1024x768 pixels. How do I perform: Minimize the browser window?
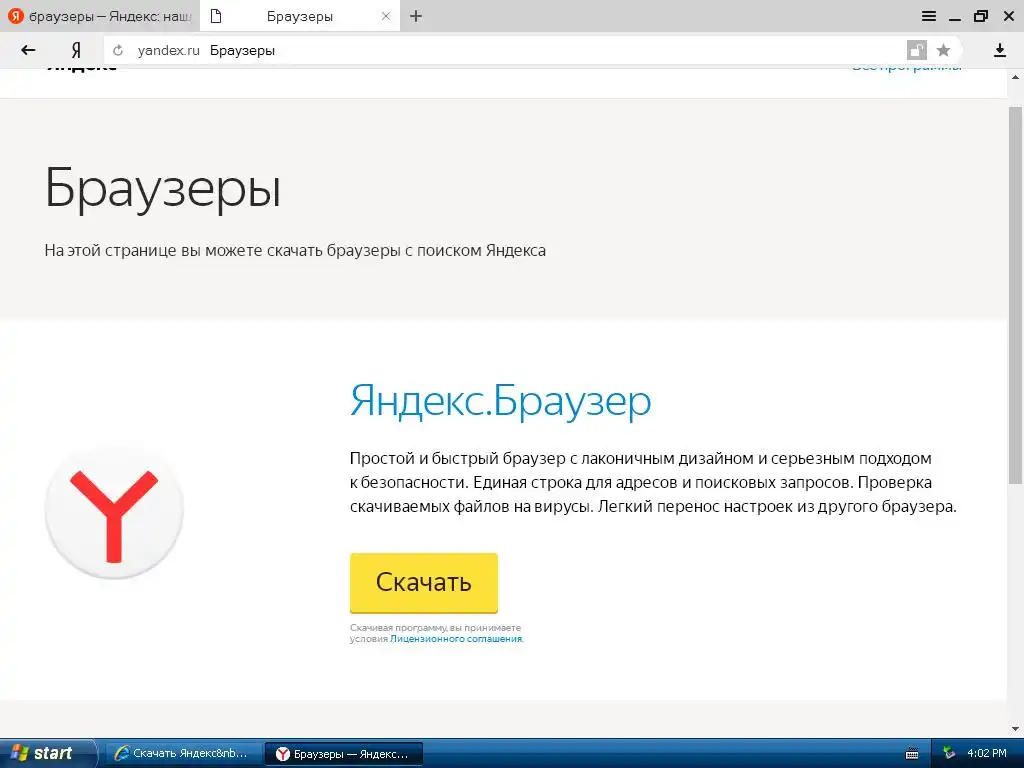955,18
